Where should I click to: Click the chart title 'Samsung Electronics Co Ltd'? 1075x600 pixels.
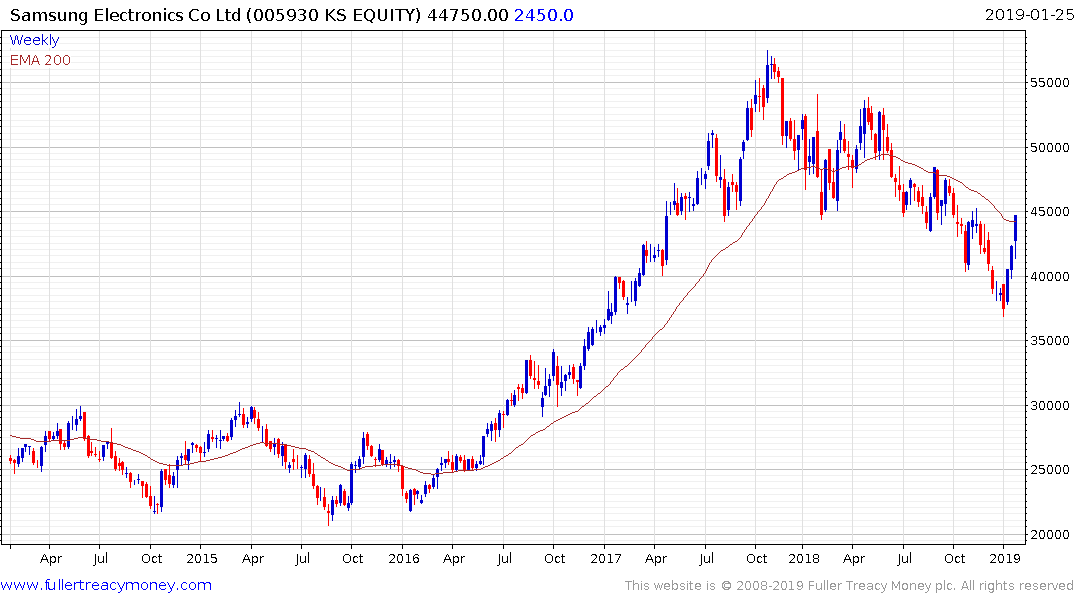(x=125, y=15)
